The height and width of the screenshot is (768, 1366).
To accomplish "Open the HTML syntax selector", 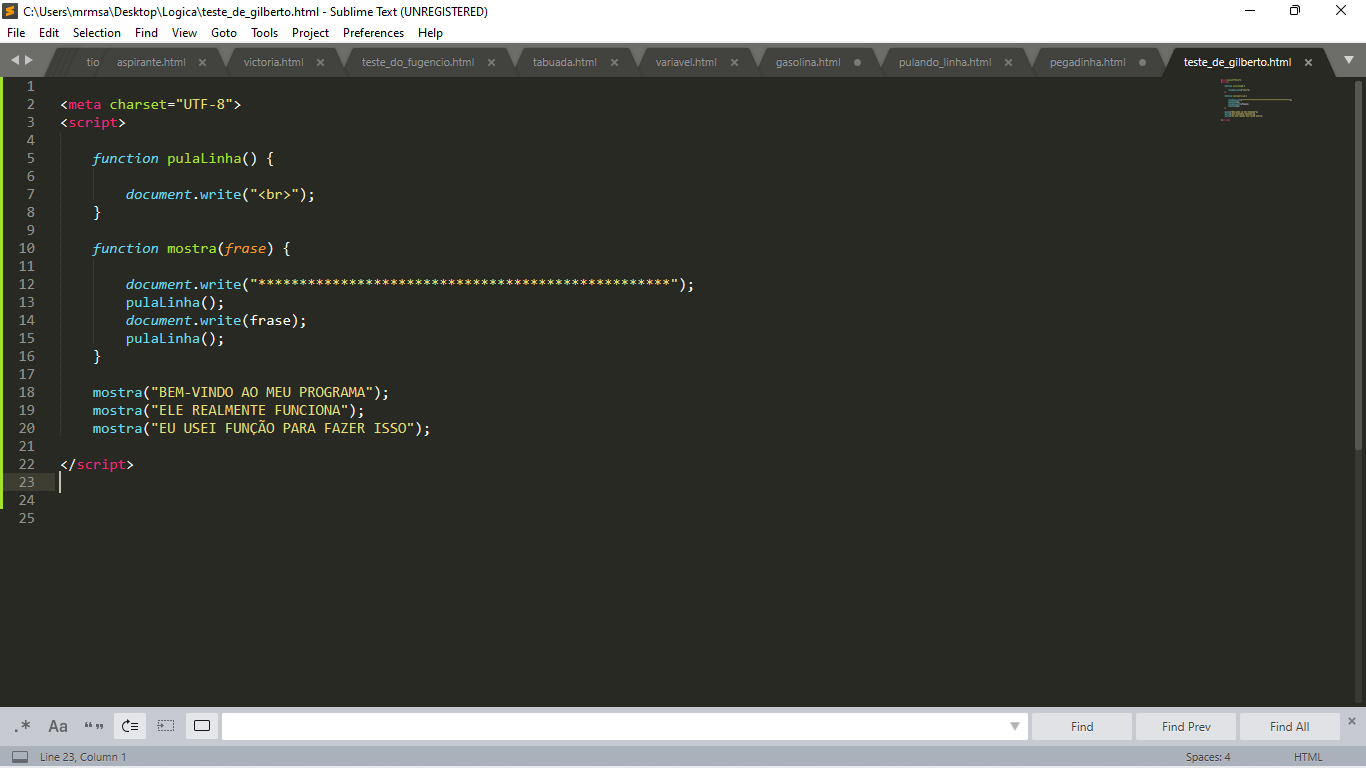I will [1308, 757].
